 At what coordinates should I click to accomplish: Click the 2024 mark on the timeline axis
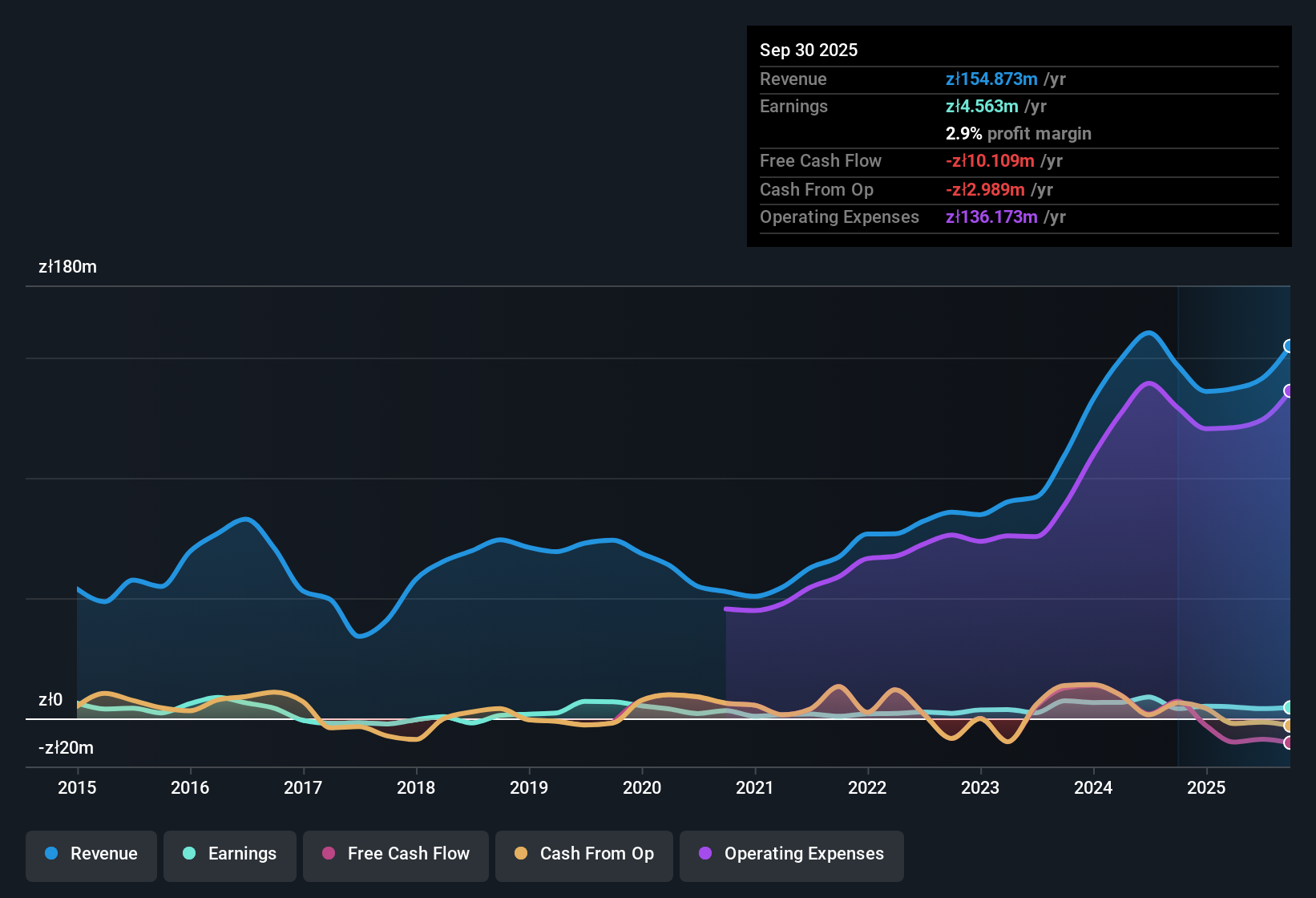point(1093,788)
